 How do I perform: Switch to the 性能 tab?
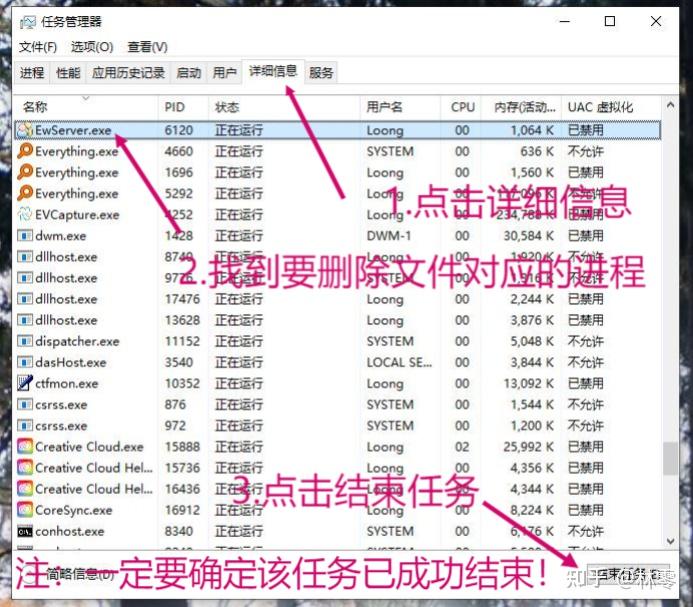[x=69, y=73]
